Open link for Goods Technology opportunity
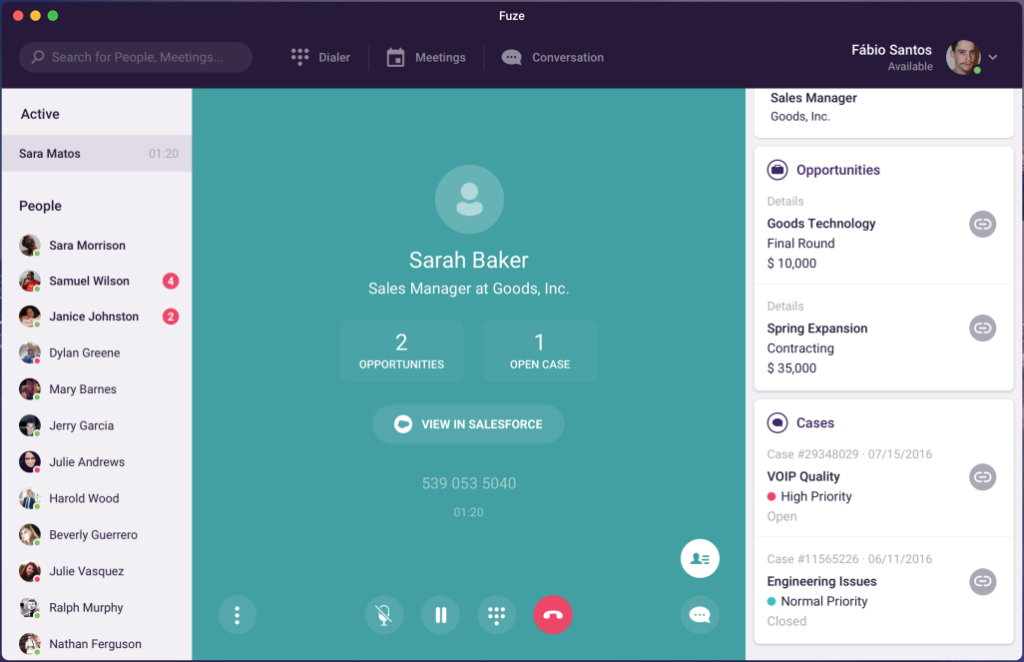The image size is (1024, 662). (x=982, y=224)
